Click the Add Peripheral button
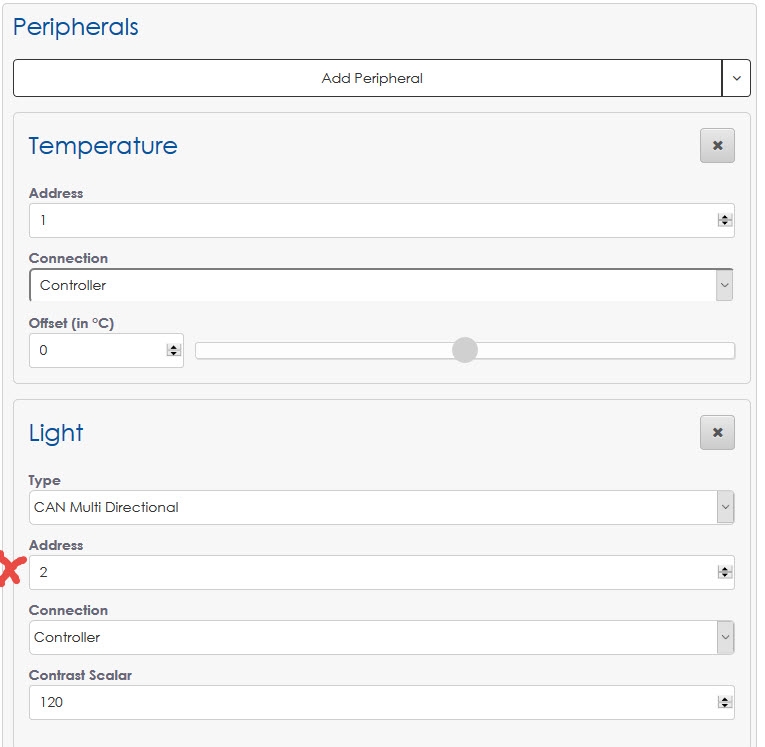The width and height of the screenshot is (765, 747). 367,78
